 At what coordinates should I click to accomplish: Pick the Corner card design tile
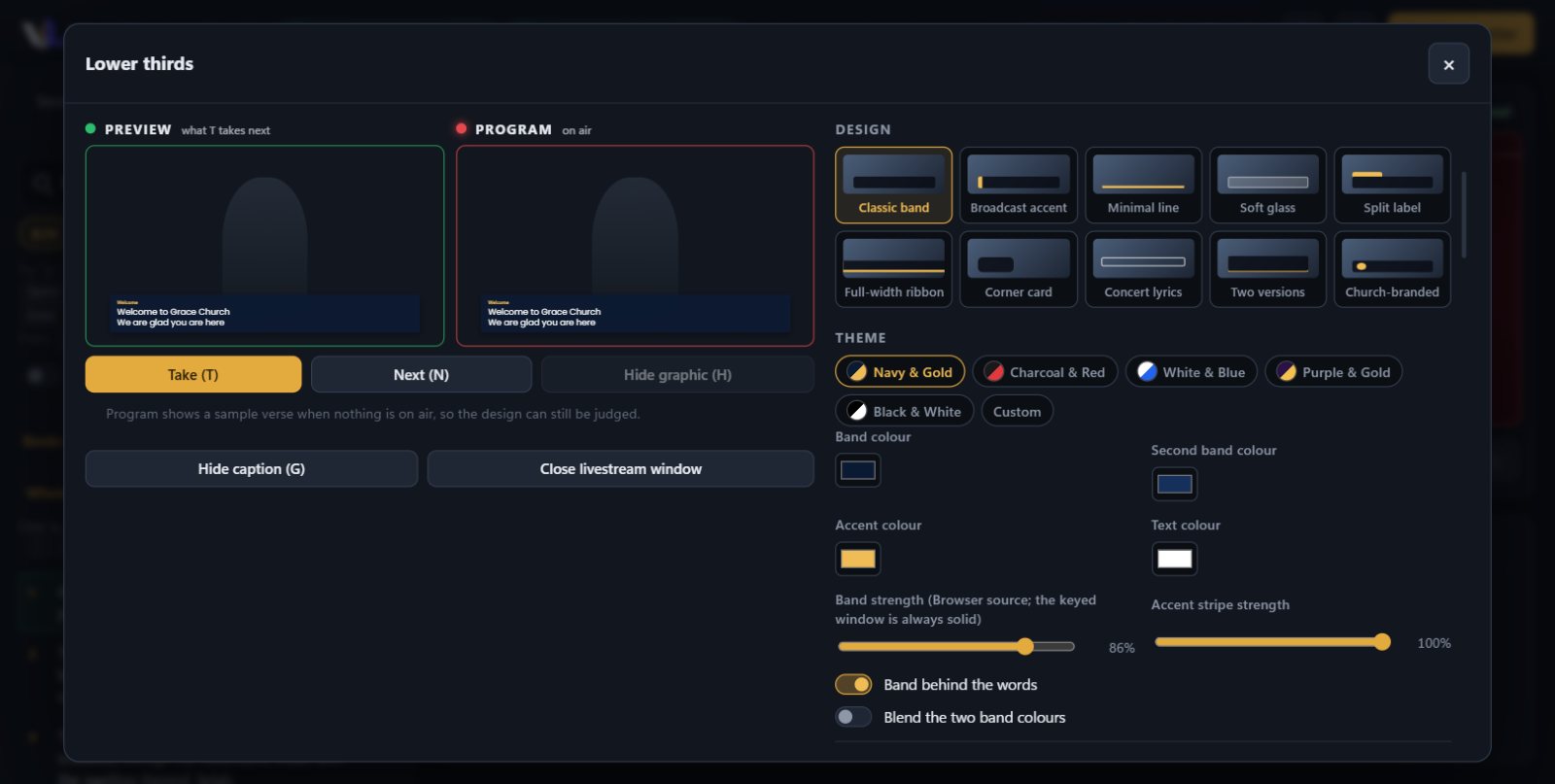[1018, 269]
